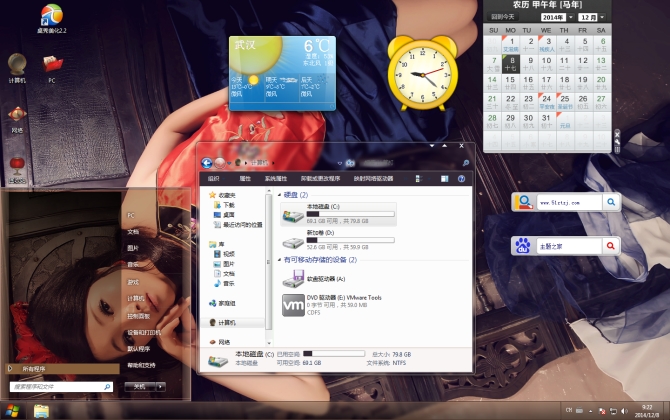The image size is (670, 420).
Task: Click the calendar gadget wrench settings icon
Action: (617, 142)
